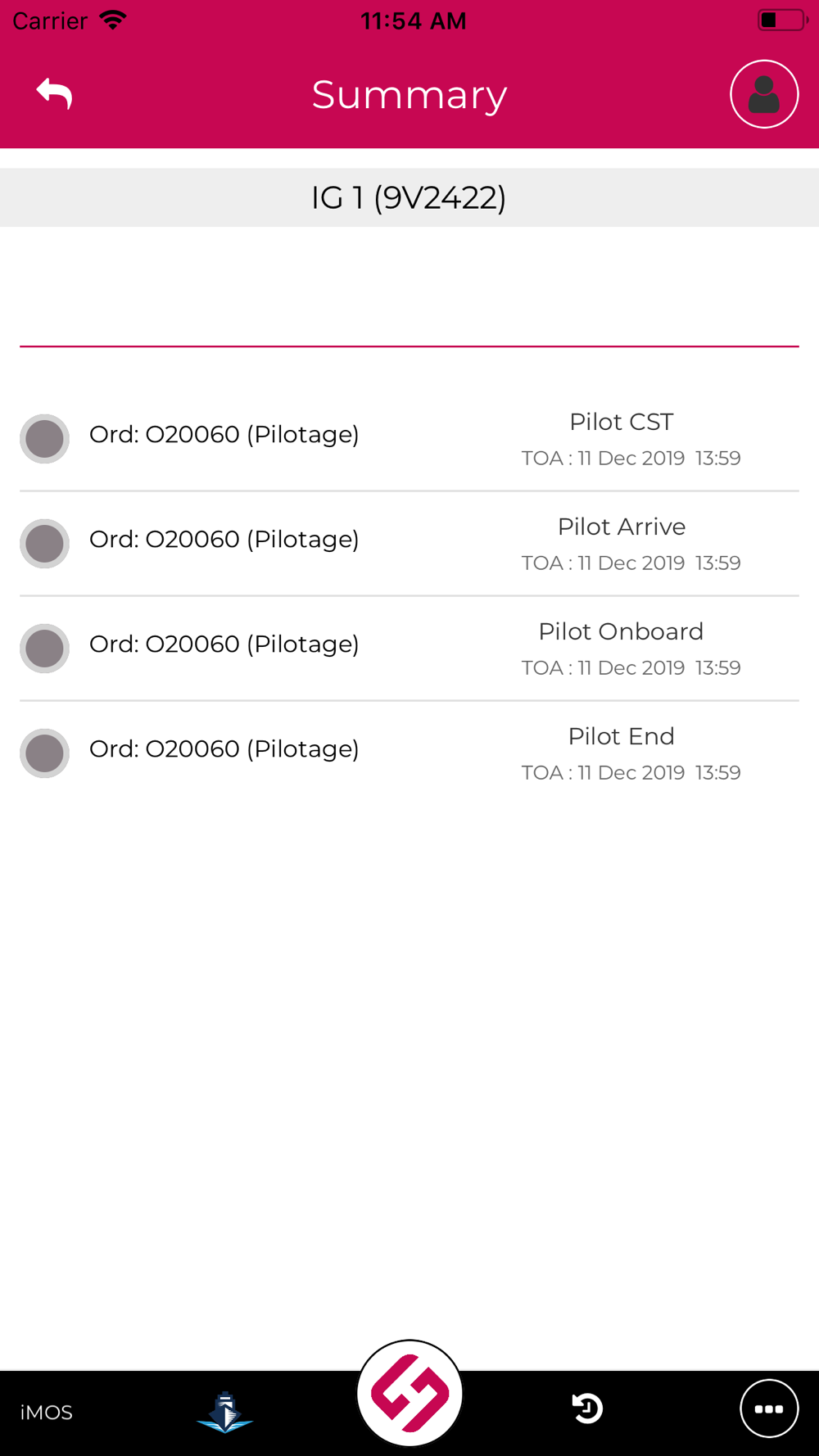Open the user profile icon
The width and height of the screenshot is (819, 1456).
pos(763,94)
